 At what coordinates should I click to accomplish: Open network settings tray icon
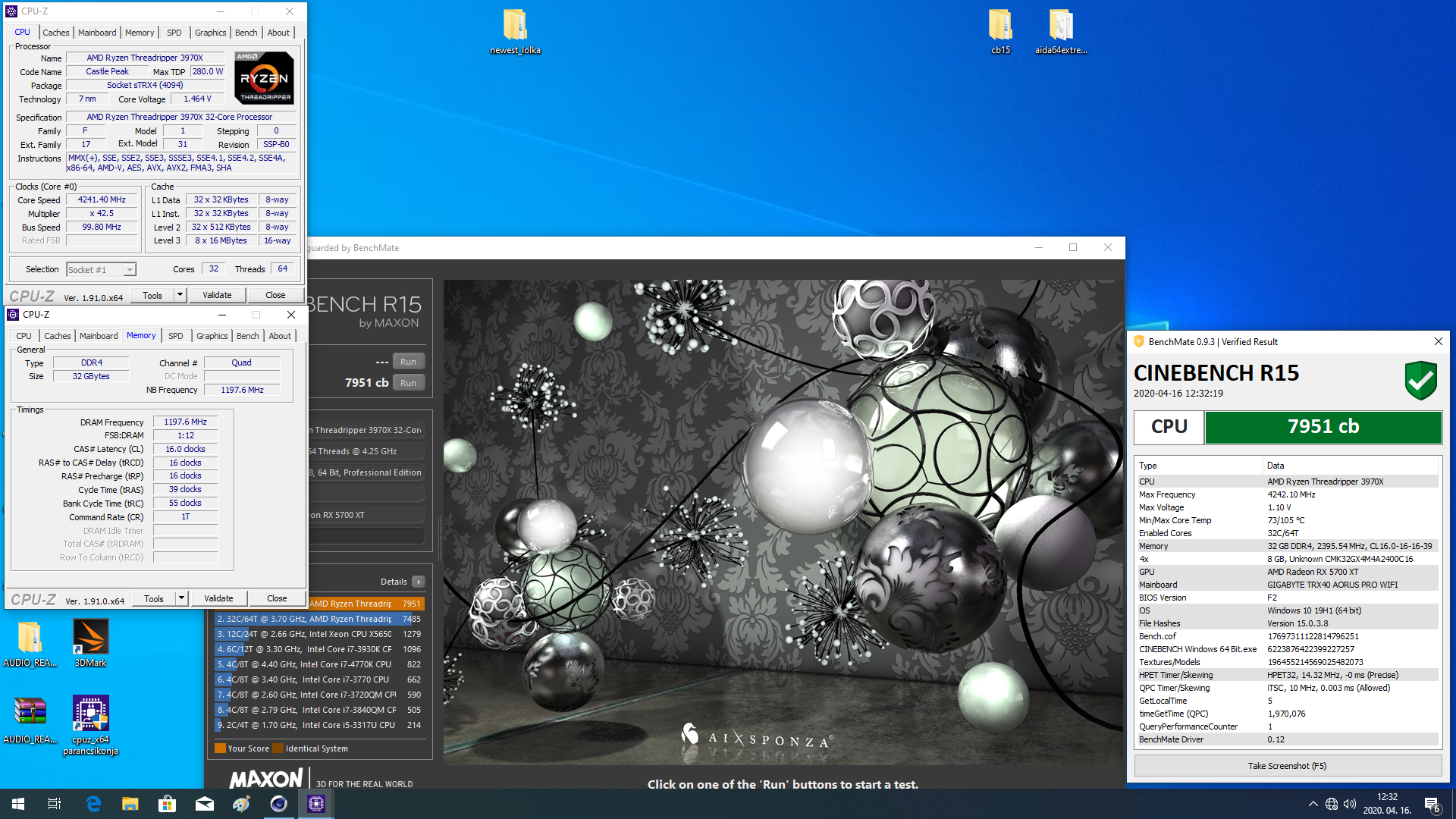point(1331,804)
